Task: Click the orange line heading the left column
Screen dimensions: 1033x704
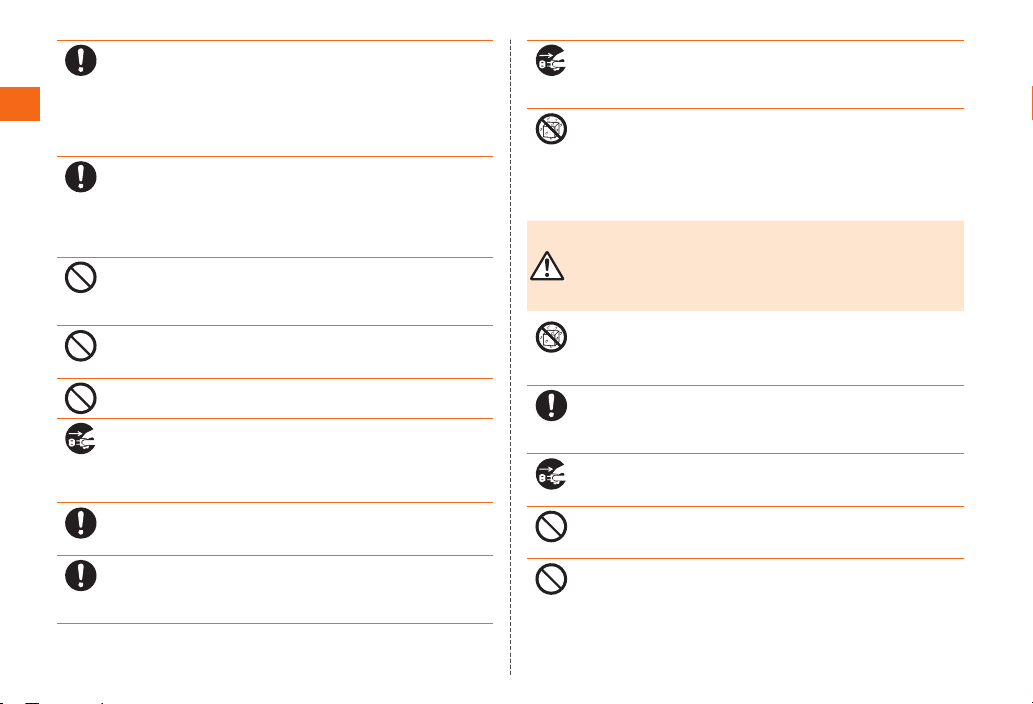Action: pos(275,40)
